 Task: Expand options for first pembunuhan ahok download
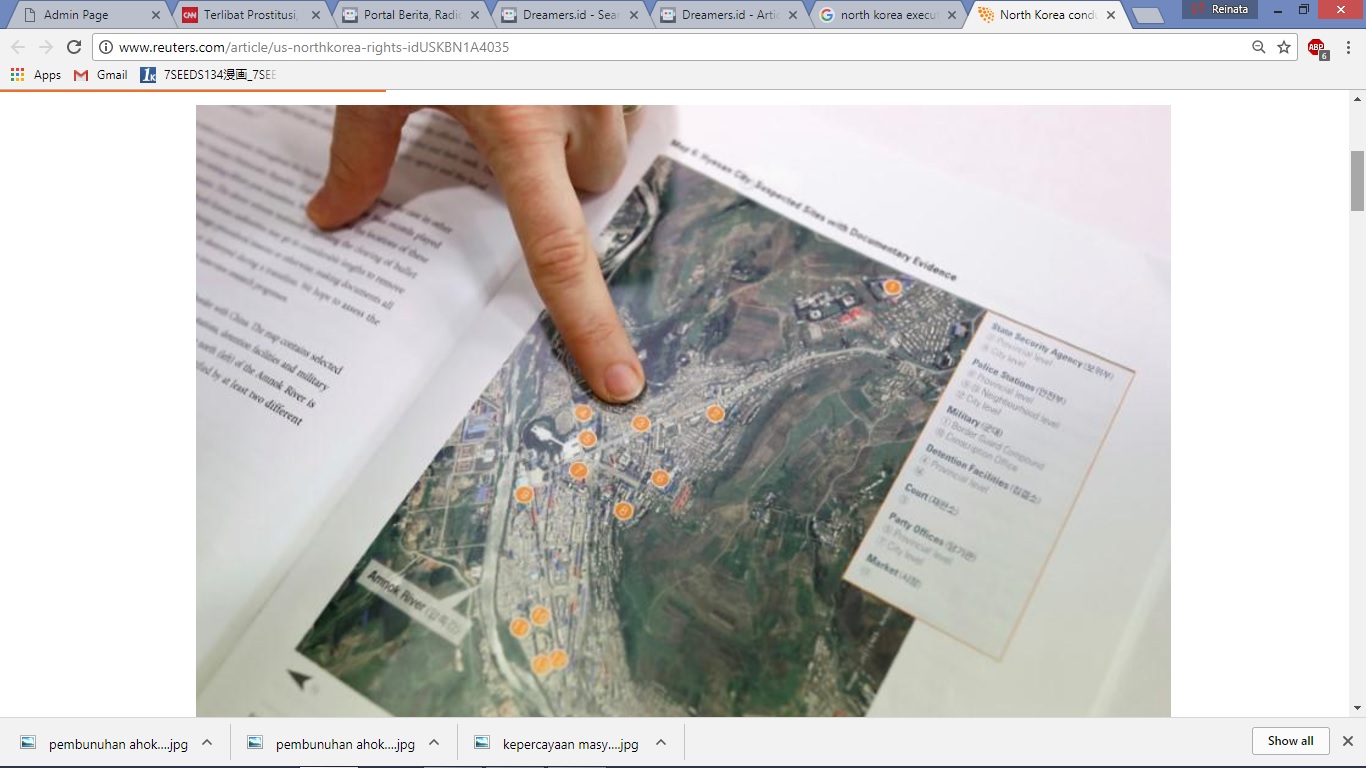point(207,743)
